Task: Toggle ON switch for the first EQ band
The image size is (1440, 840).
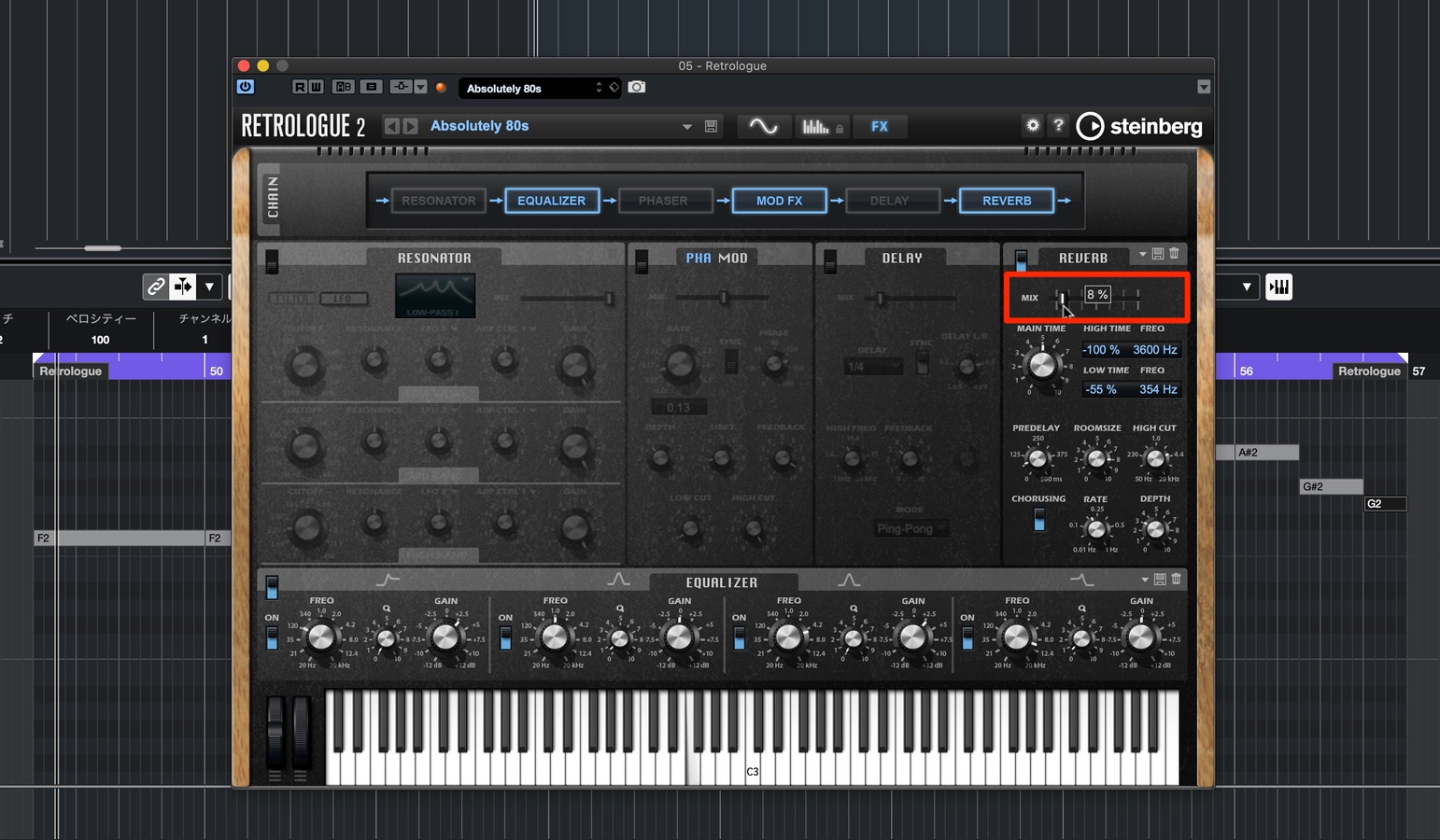Action: point(272,638)
